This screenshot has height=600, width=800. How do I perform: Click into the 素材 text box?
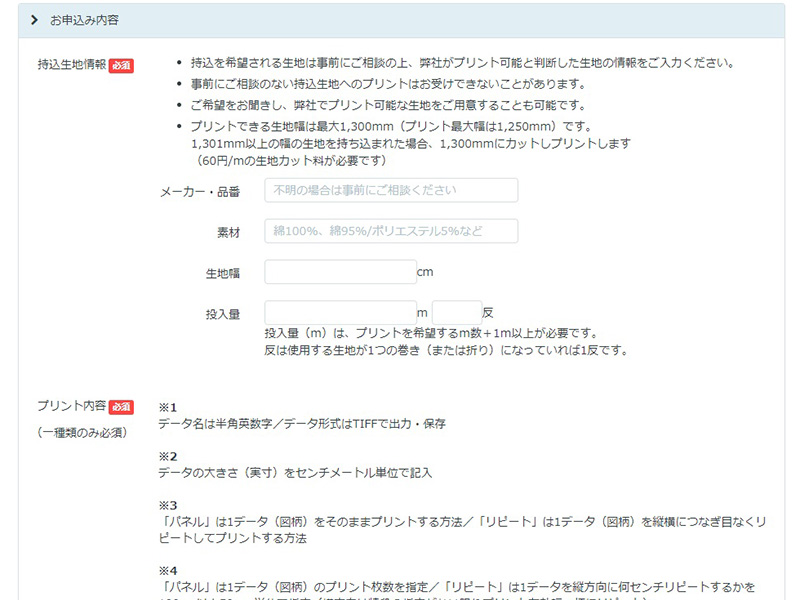391,231
